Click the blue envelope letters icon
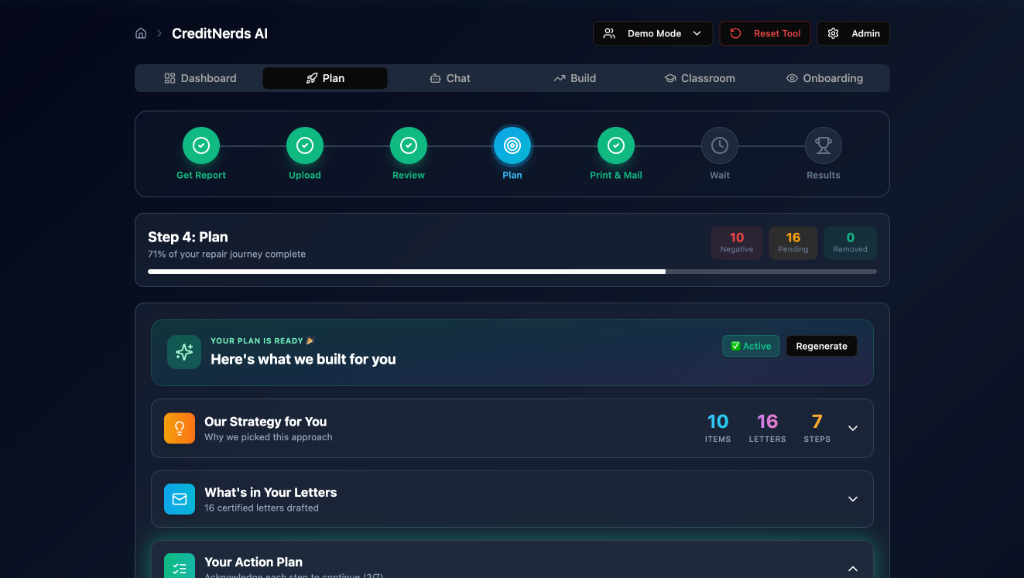The width and height of the screenshot is (1024, 578). 180,499
